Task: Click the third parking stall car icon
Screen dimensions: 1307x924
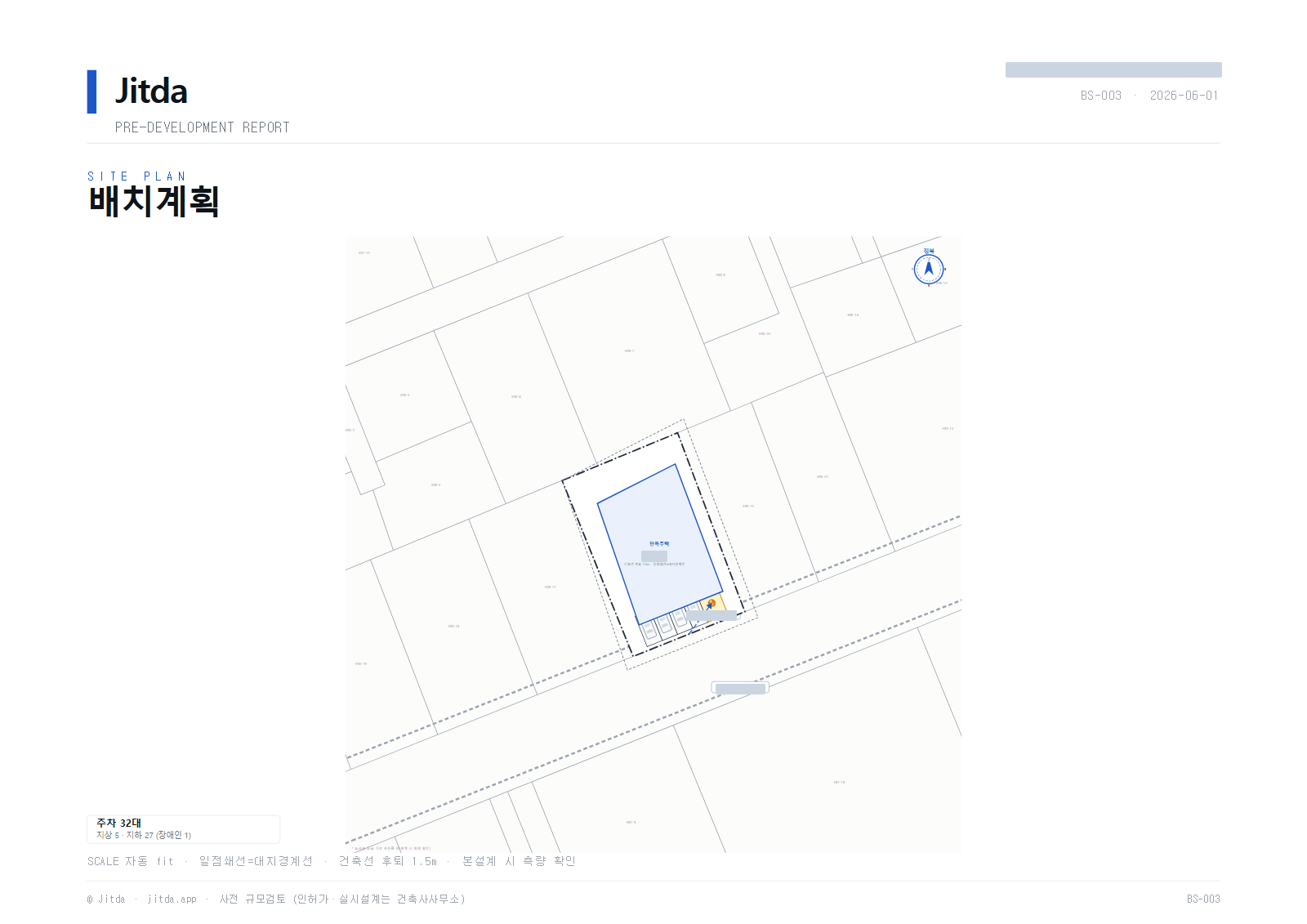Action: pos(680,618)
